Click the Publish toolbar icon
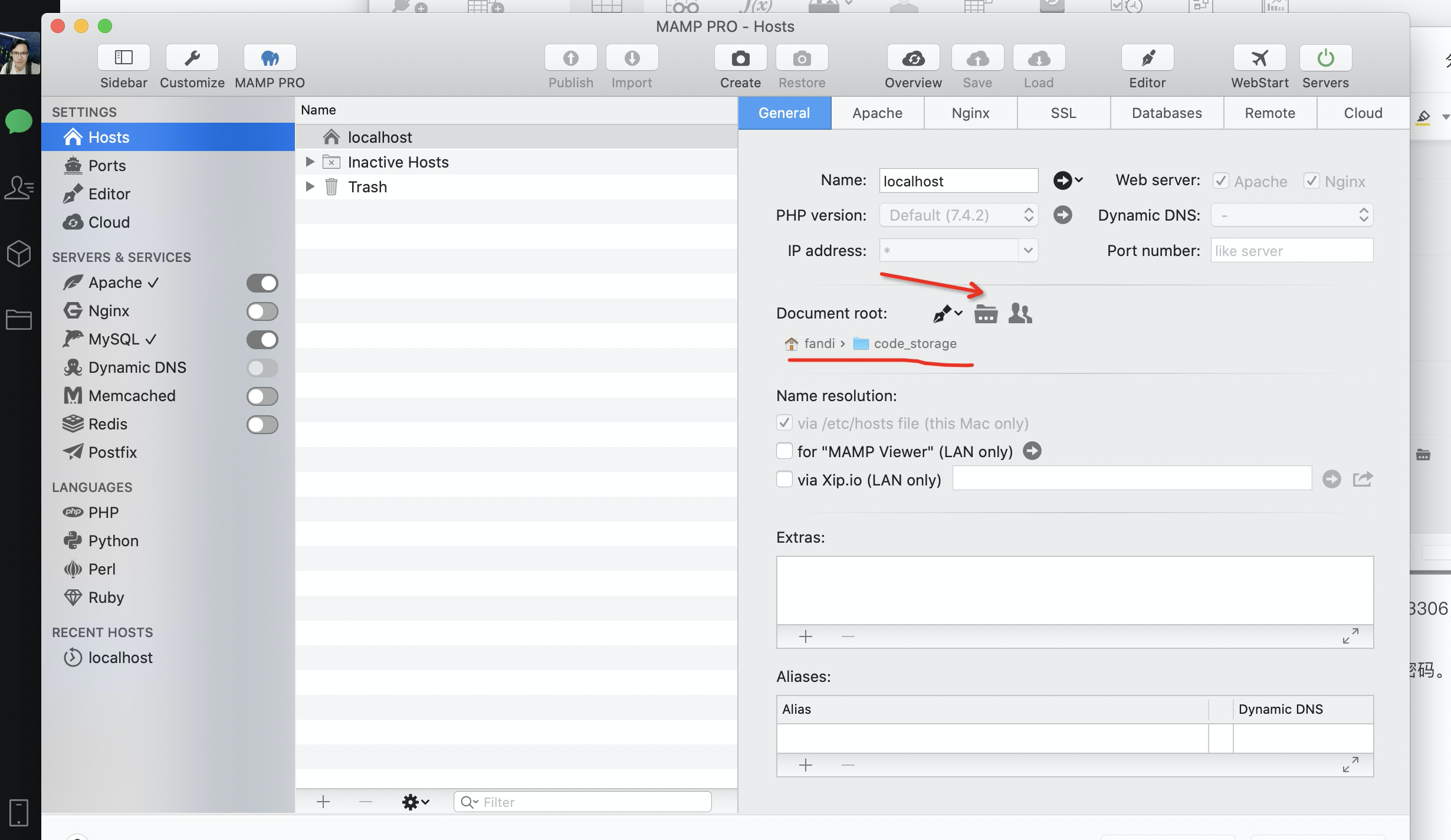Viewport: 1451px width, 840px height. 571,58
